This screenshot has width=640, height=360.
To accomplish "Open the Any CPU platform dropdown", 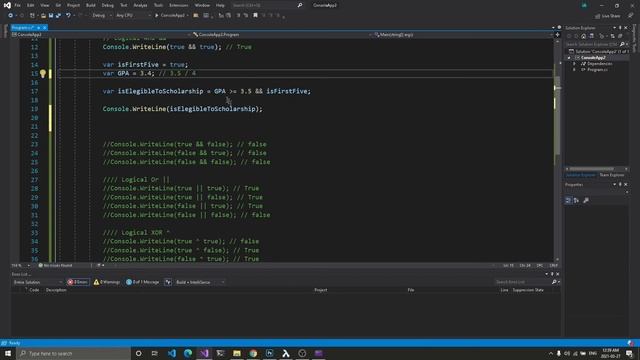I will click(x=133, y=16).
